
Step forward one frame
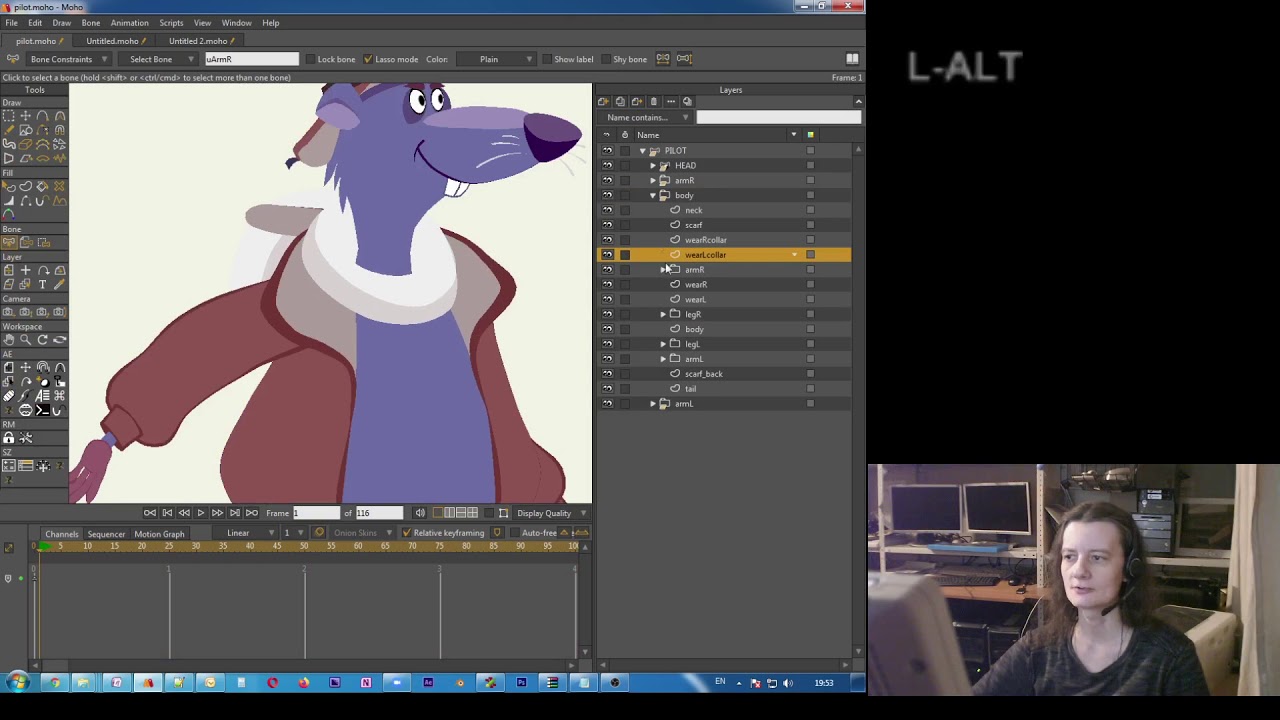click(x=217, y=513)
